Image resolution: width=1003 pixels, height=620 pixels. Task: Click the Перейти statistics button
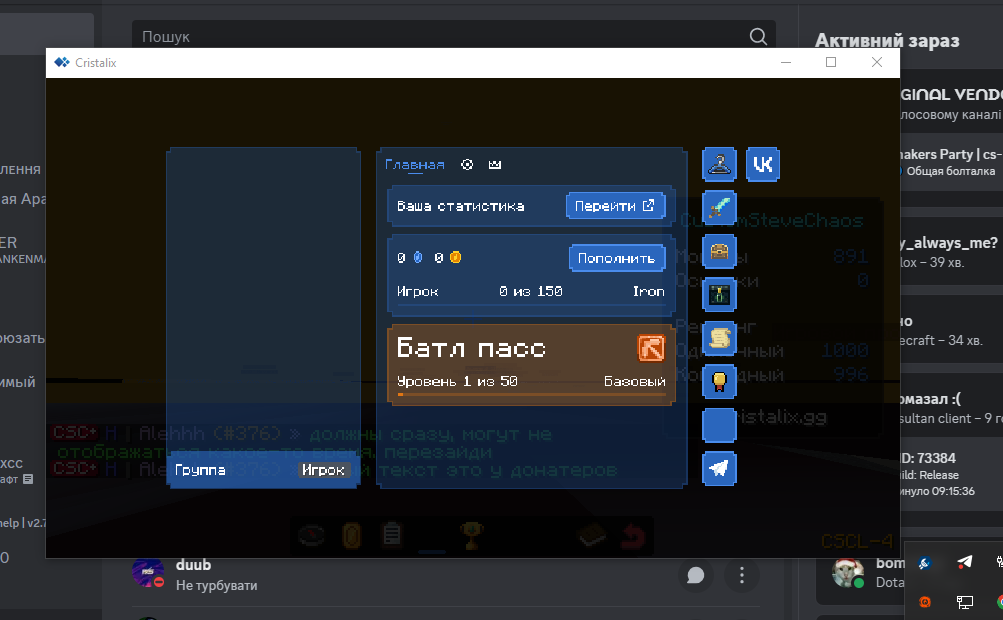[x=615, y=206]
